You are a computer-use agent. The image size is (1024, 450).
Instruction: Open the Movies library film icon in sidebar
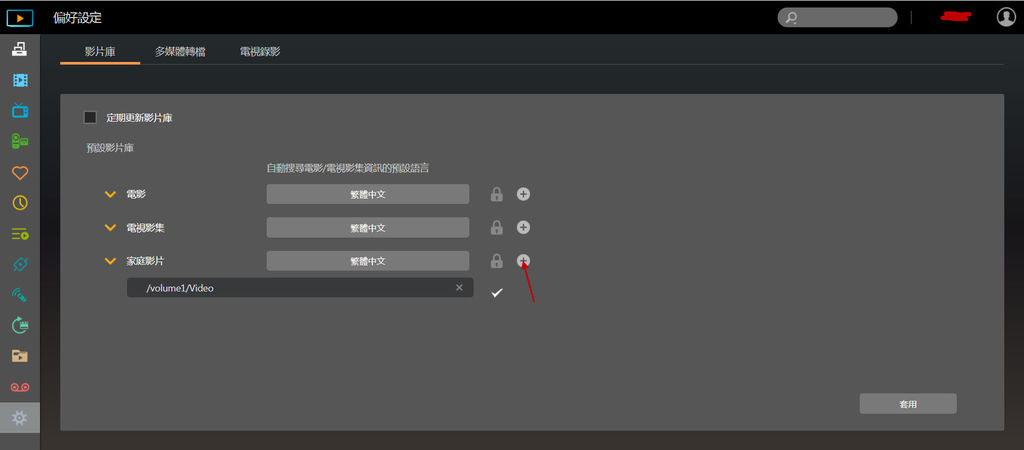click(x=20, y=80)
